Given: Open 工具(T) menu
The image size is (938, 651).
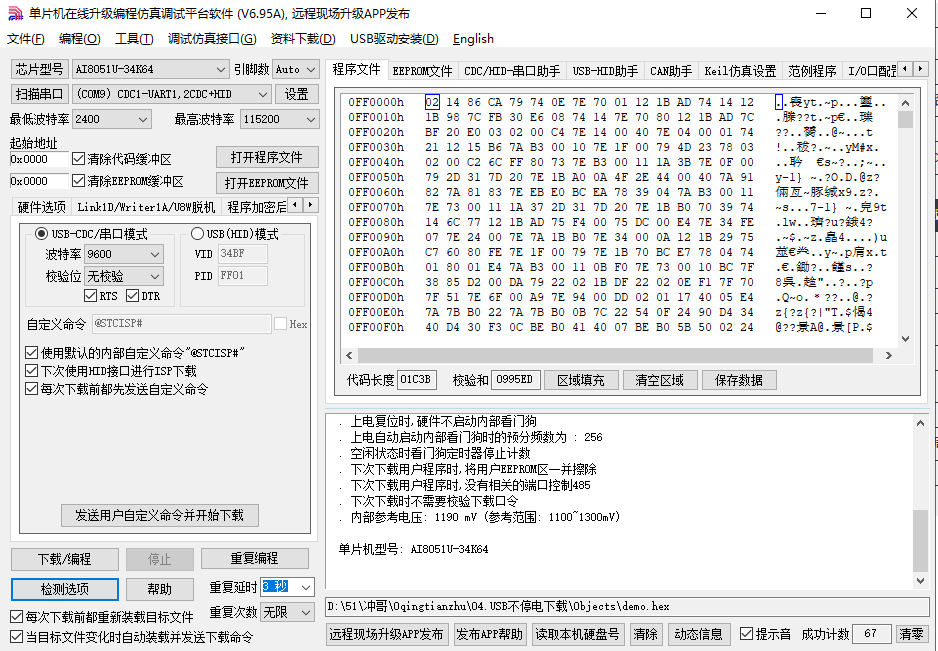Looking at the screenshot, I should point(134,39).
